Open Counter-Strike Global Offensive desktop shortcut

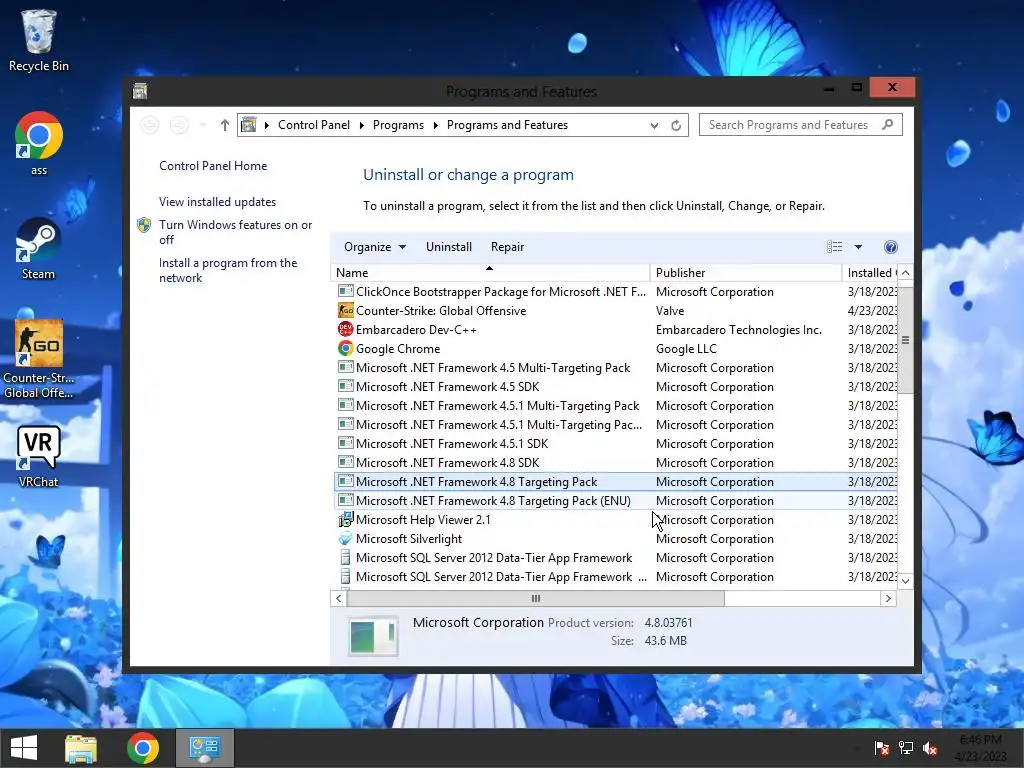(39, 358)
